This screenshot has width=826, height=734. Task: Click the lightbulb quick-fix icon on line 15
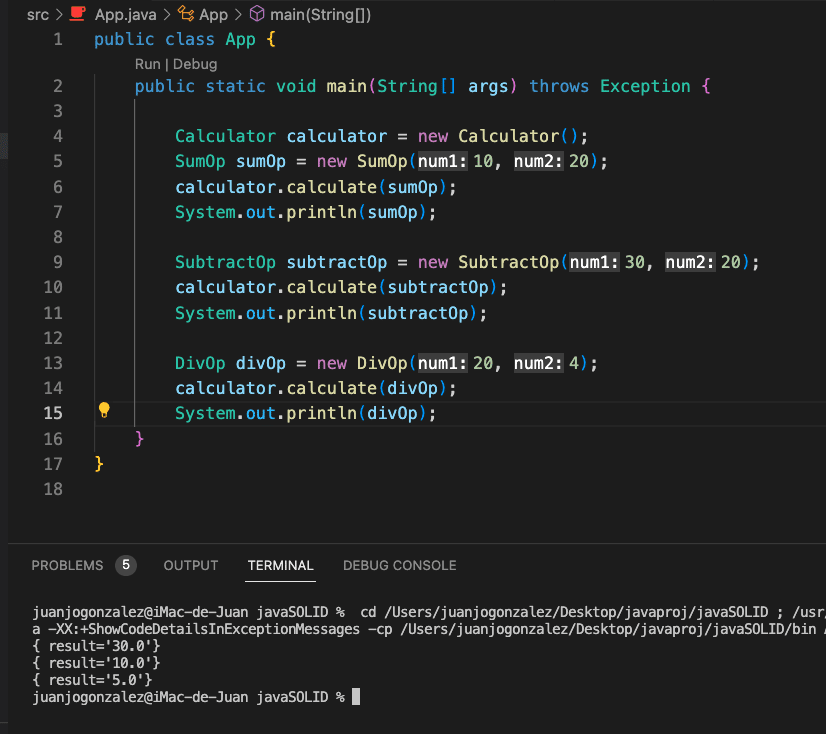[x=104, y=410]
